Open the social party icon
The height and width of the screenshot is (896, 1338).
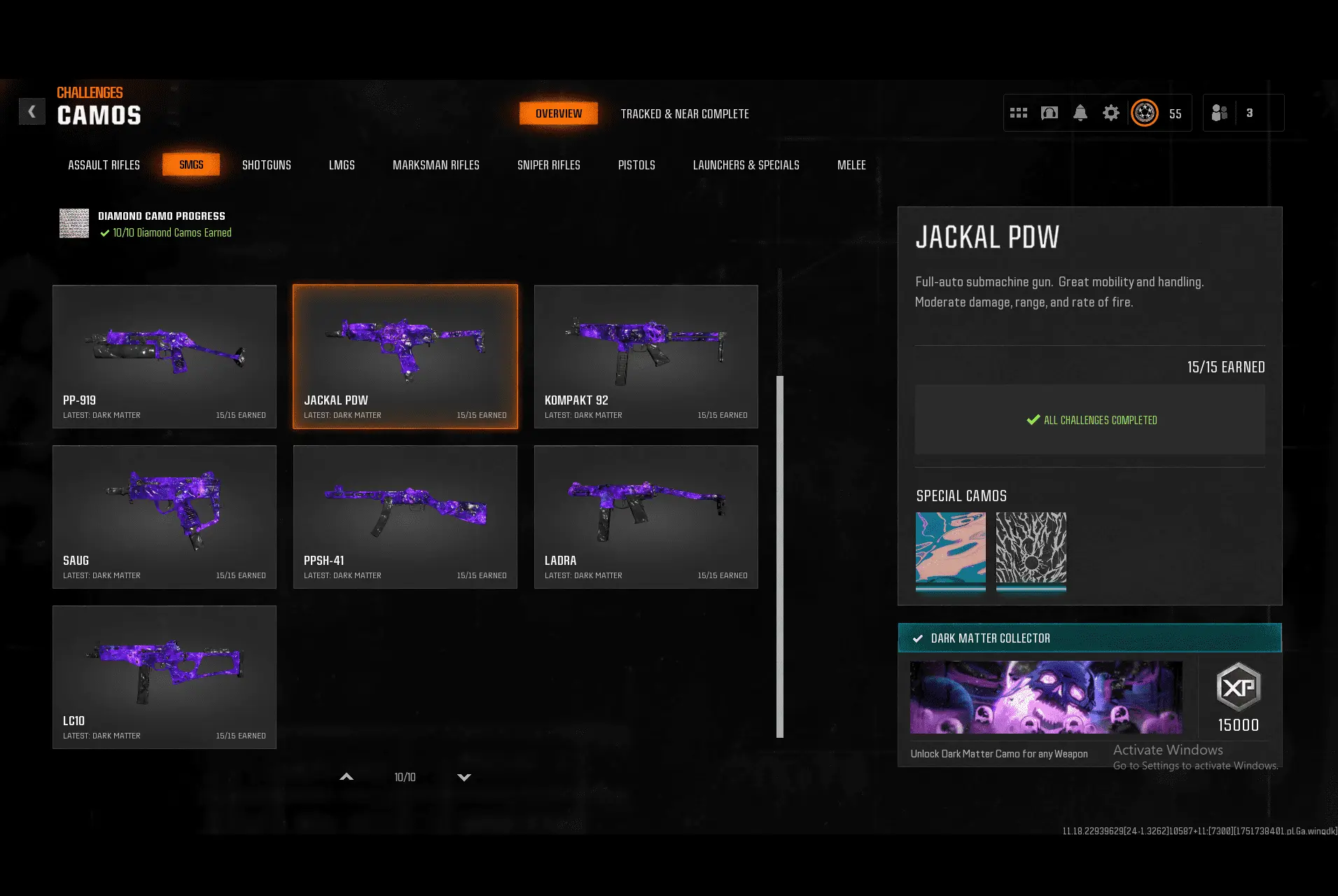coord(1220,113)
